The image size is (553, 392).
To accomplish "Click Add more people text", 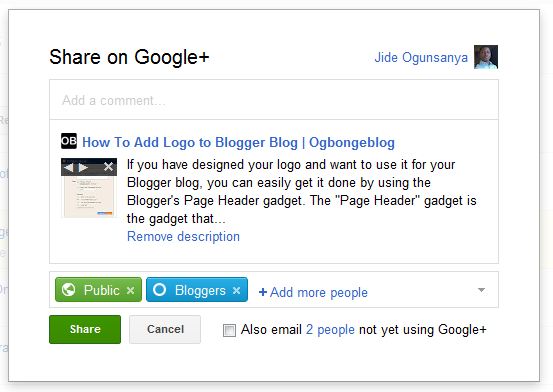I will [x=319, y=293].
